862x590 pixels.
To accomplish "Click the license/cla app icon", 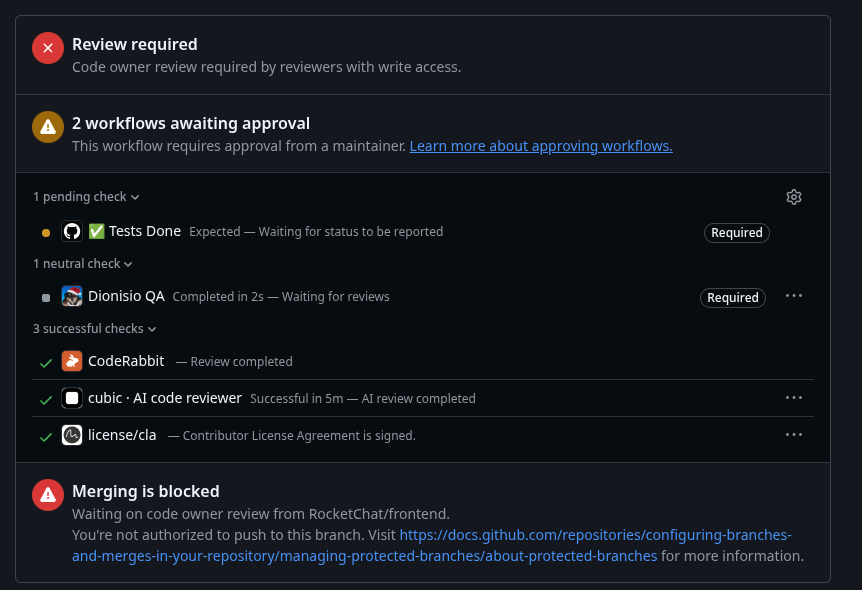I will coord(72,435).
